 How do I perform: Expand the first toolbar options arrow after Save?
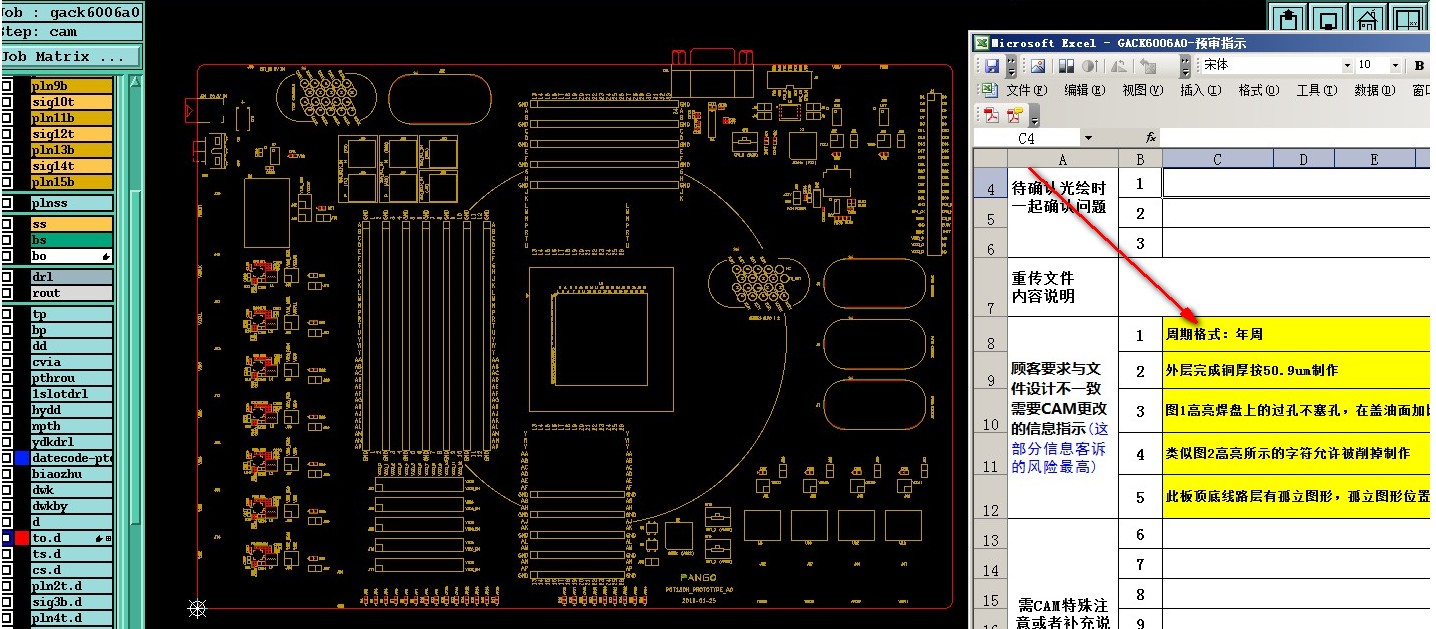click(x=1011, y=66)
